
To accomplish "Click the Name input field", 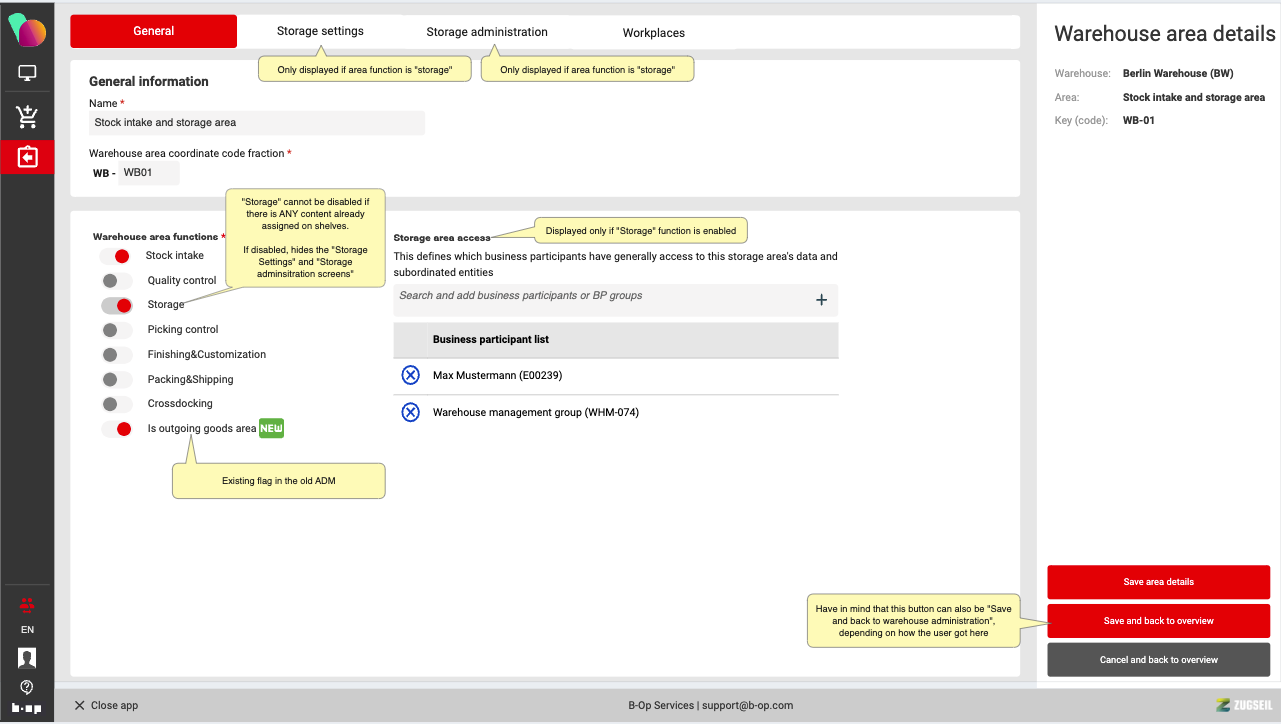I will pos(256,123).
